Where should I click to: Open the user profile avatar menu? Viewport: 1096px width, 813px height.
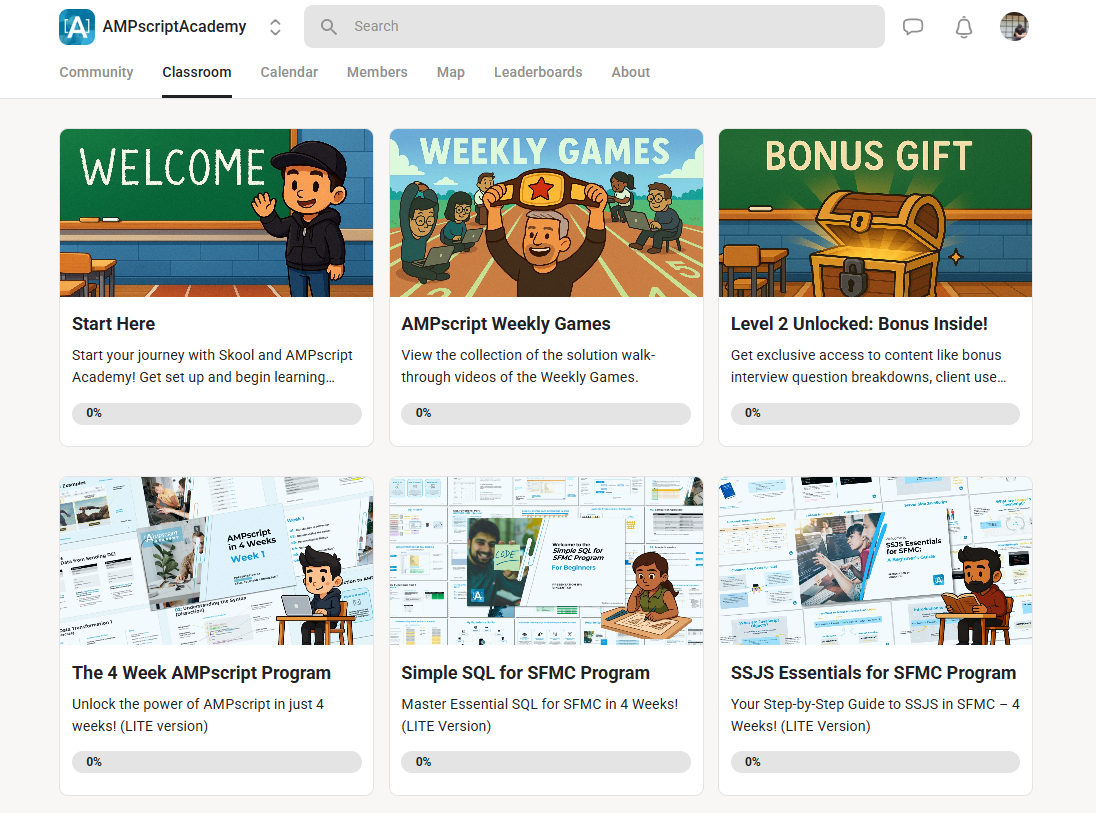(x=1014, y=27)
